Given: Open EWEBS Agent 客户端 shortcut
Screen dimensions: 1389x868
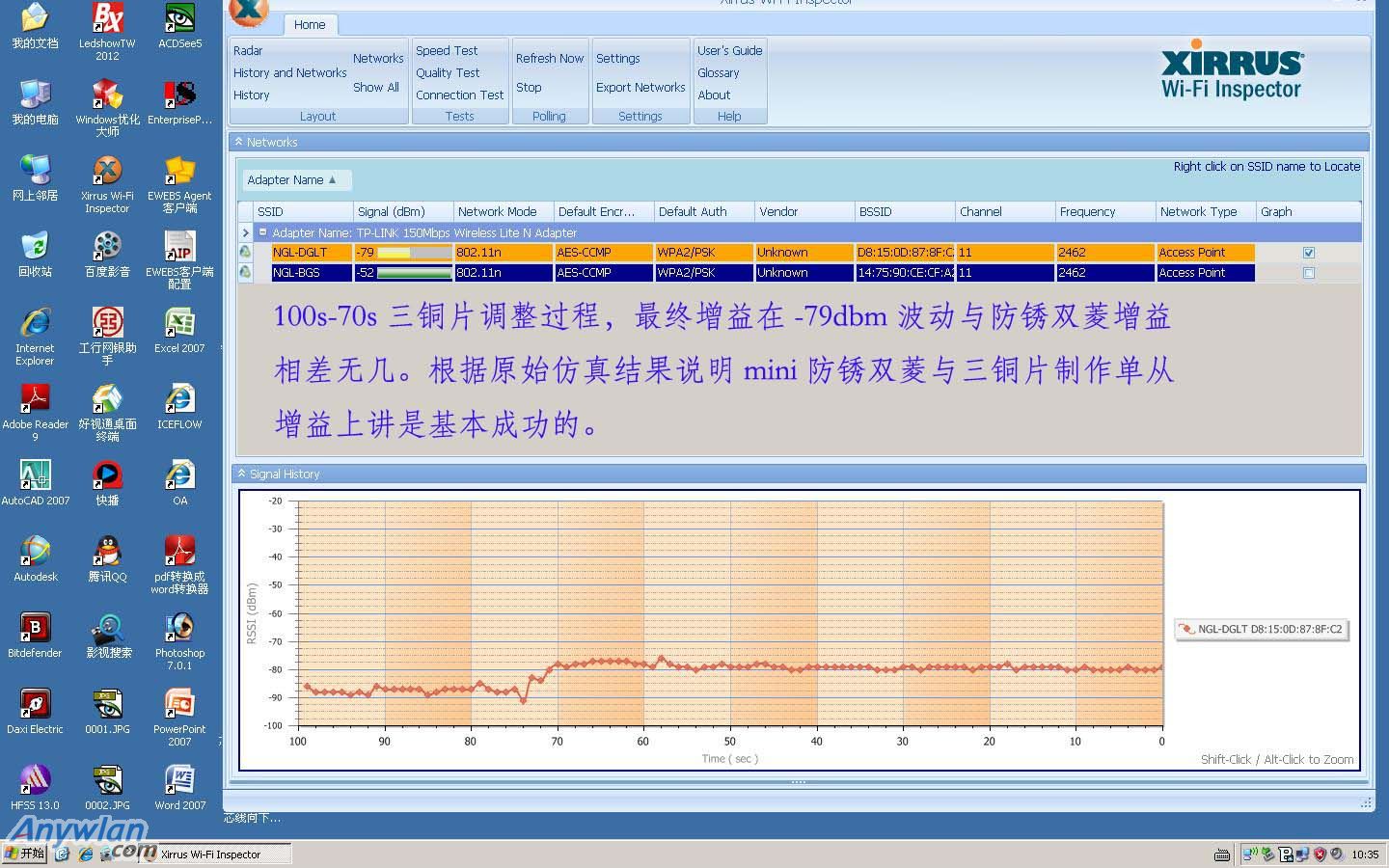Looking at the screenshot, I should click(179, 184).
